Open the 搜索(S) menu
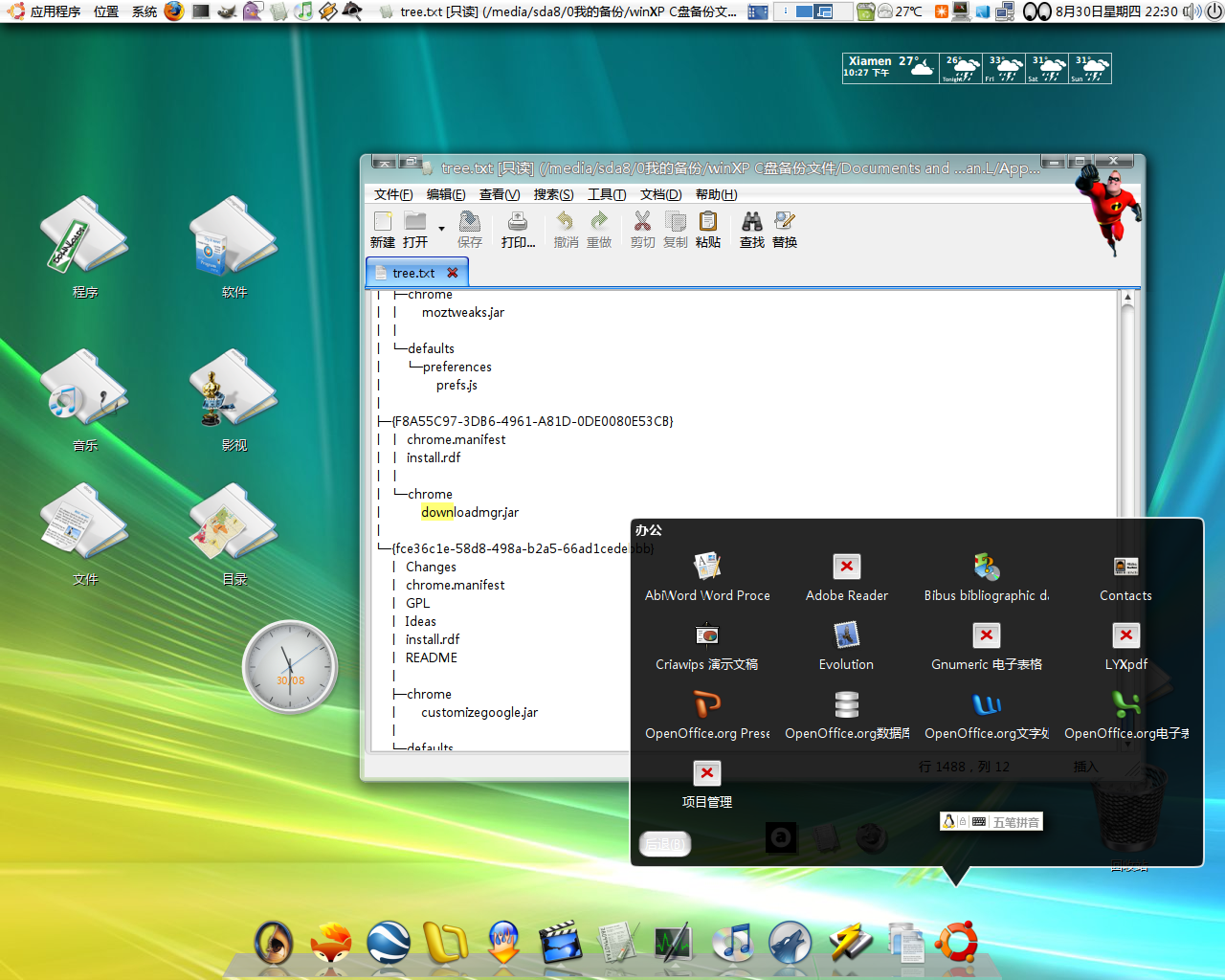Screen dimensions: 1225x980 pyautogui.click(x=553, y=194)
